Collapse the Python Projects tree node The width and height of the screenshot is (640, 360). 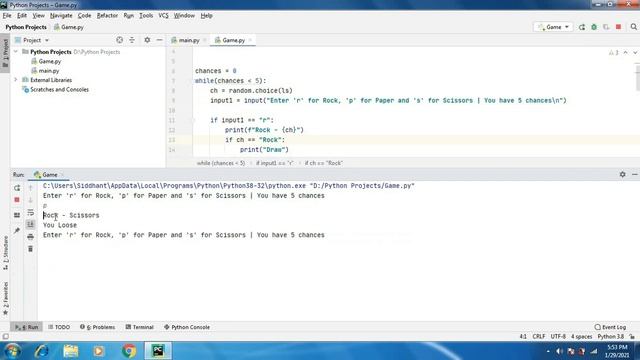[16, 52]
